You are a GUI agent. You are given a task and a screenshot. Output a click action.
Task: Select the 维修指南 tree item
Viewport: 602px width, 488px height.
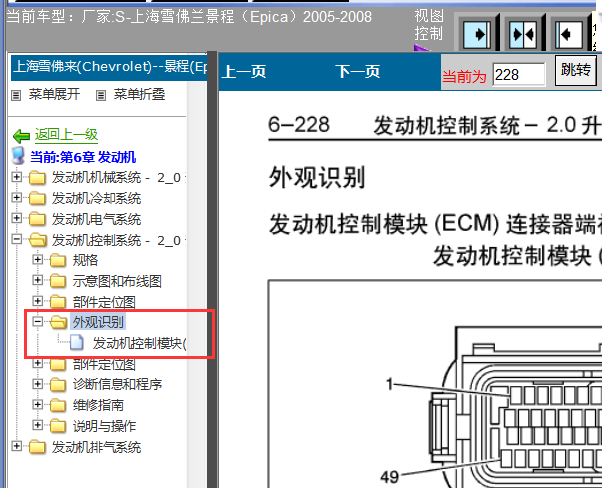98,405
